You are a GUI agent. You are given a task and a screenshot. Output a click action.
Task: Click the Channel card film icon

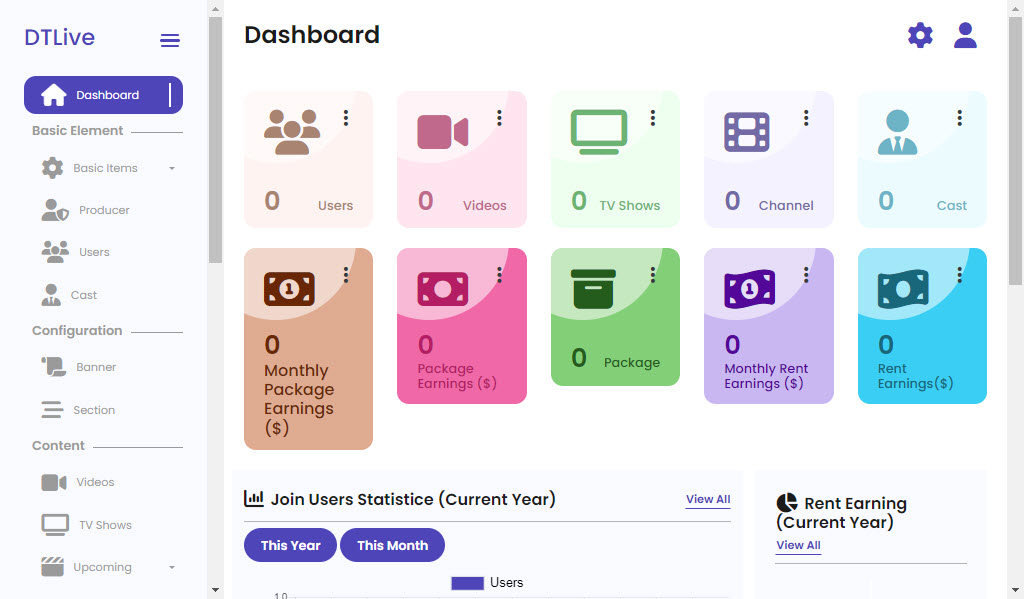[746, 132]
